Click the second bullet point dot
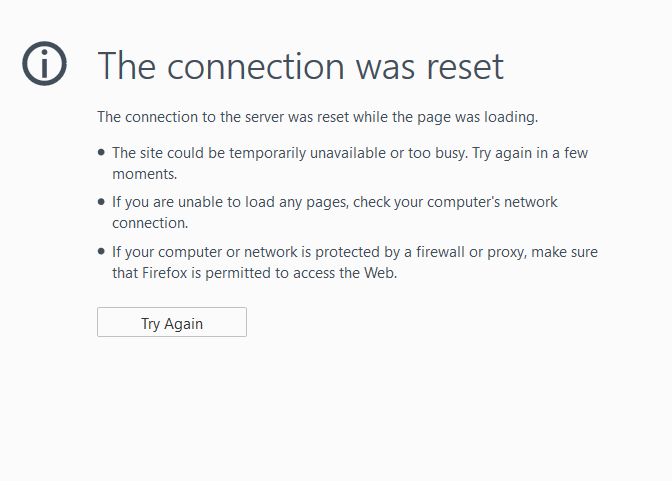The height and width of the screenshot is (481, 672). pos(101,202)
